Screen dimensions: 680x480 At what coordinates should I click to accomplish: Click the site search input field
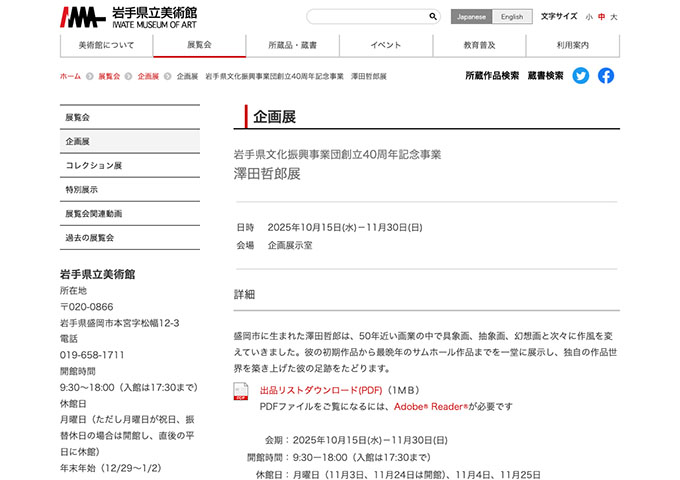[x=366, y=17]
